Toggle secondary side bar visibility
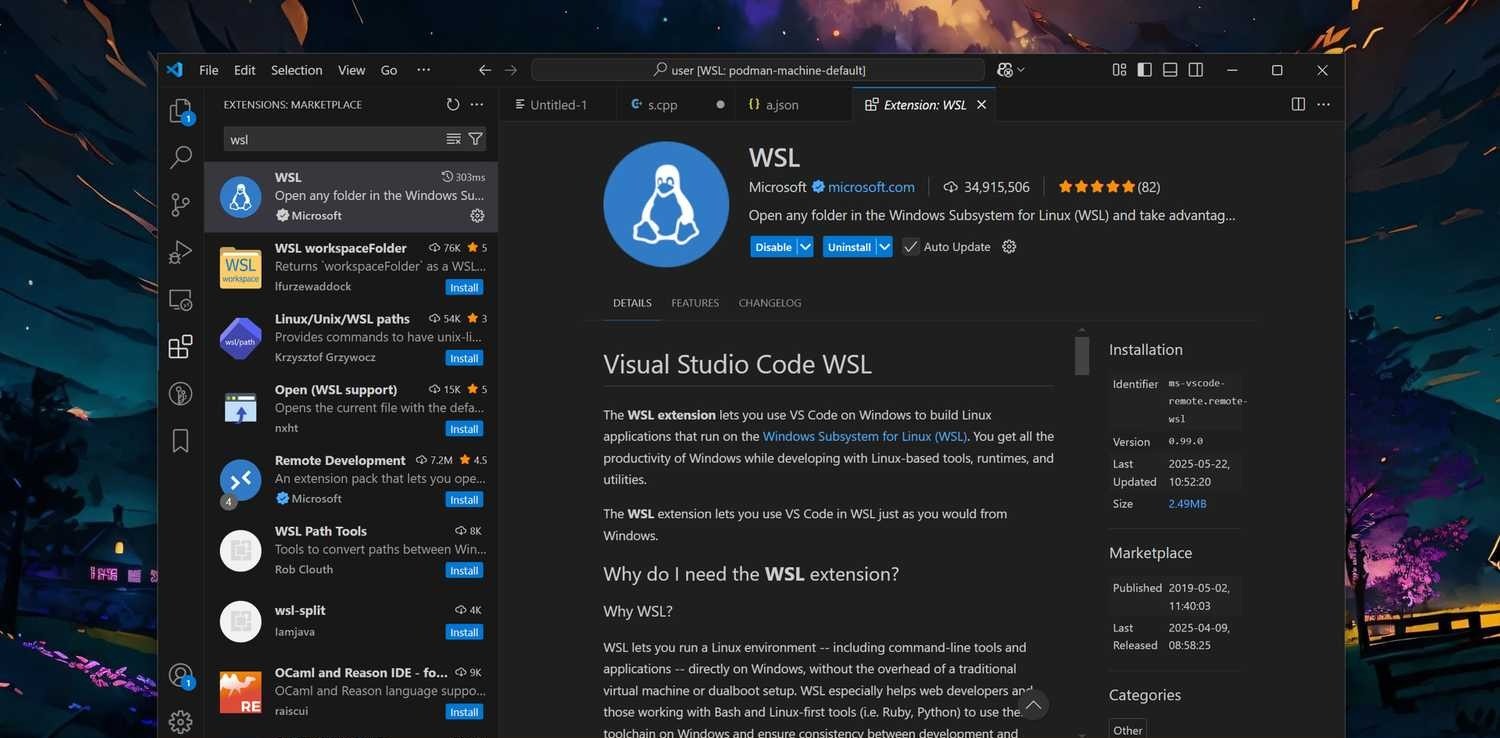1500x738 pixels. [x=1196, y=70]
